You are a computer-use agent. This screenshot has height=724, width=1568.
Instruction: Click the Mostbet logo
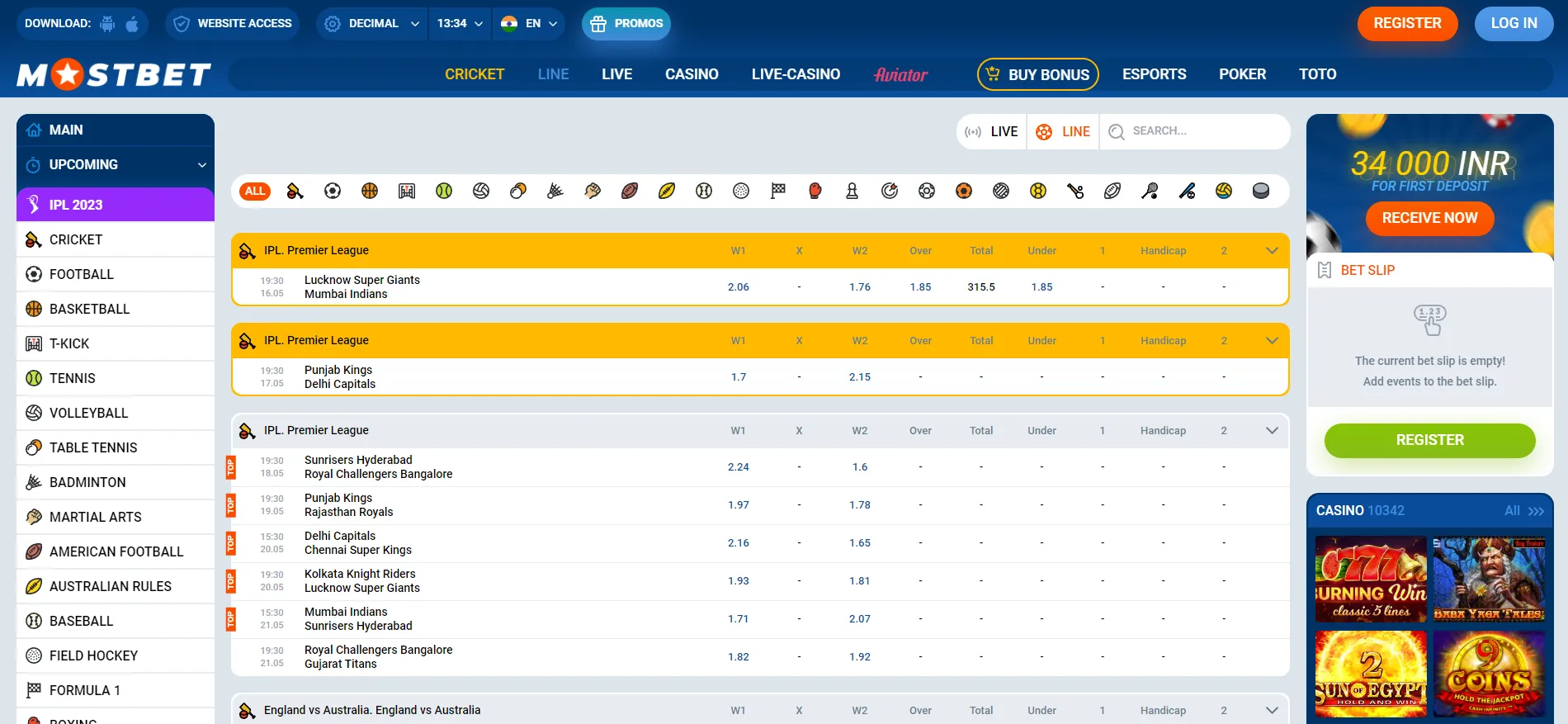click(114, 74)
